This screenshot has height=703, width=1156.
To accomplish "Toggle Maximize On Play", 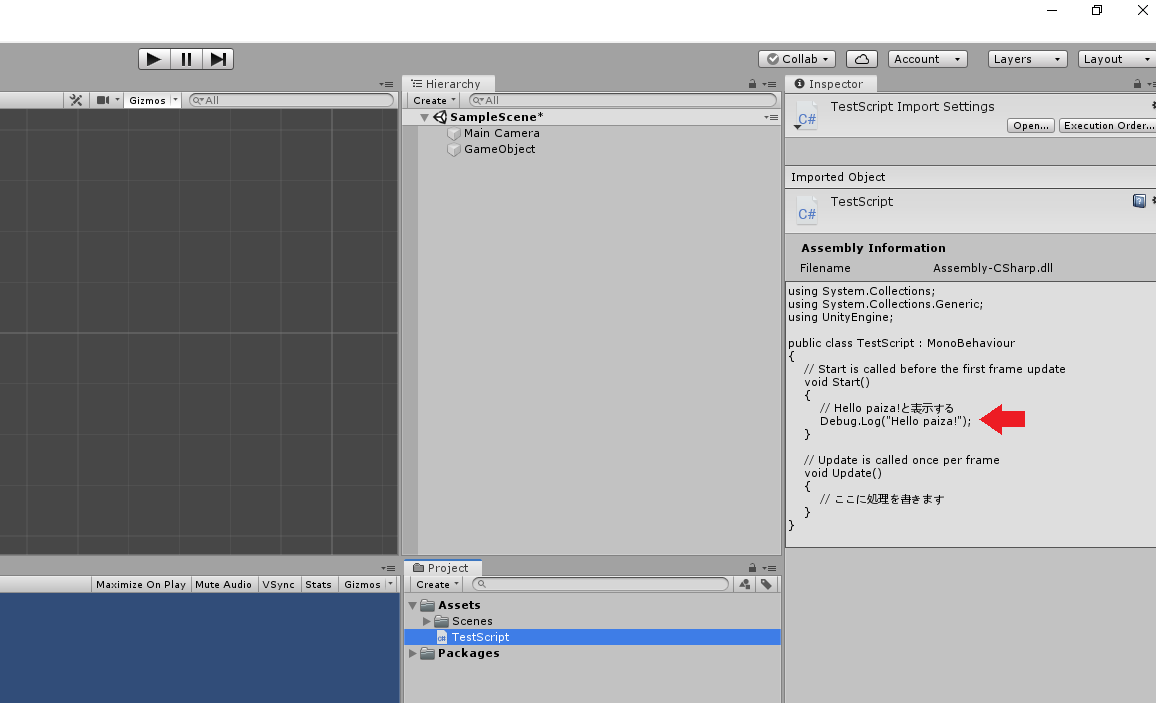I will tap(140, 584).
